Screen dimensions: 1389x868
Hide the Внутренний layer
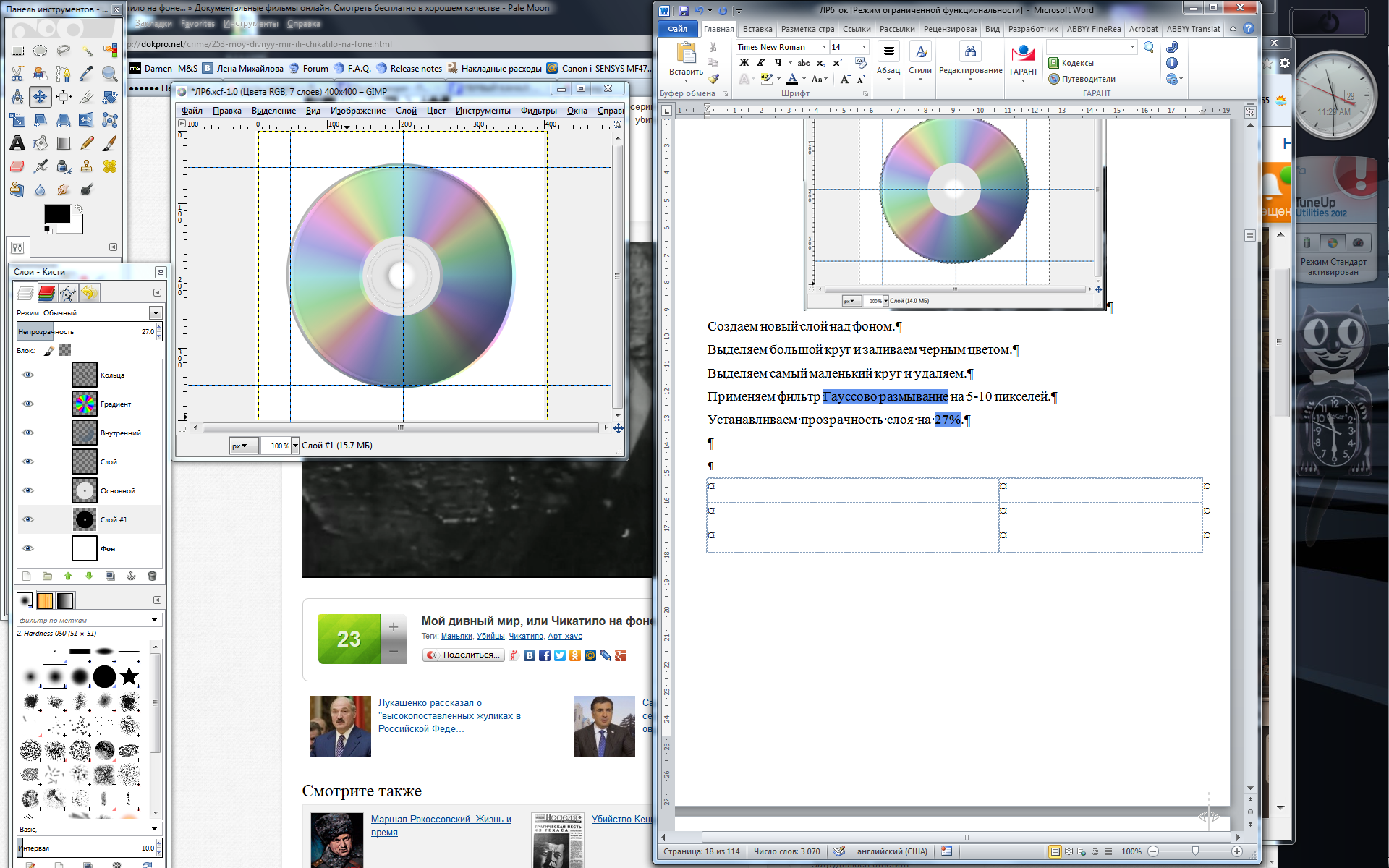(28, 433)
